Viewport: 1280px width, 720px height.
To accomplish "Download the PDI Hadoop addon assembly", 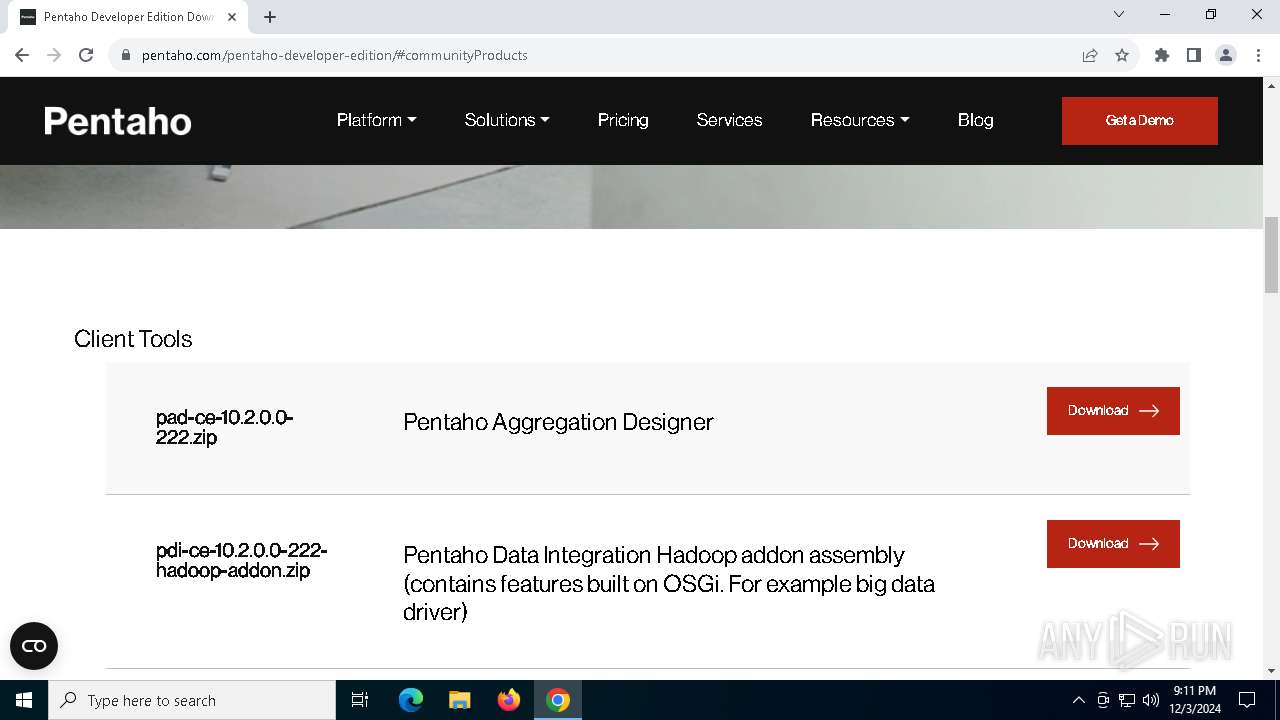I will tap(1113, 544).
